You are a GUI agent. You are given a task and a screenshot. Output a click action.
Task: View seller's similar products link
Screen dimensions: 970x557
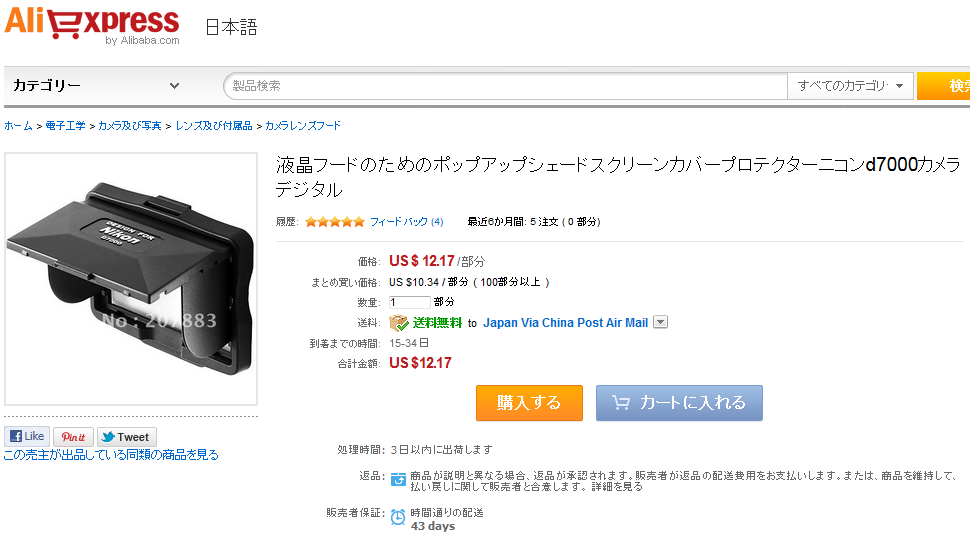[x=111, y=455]
